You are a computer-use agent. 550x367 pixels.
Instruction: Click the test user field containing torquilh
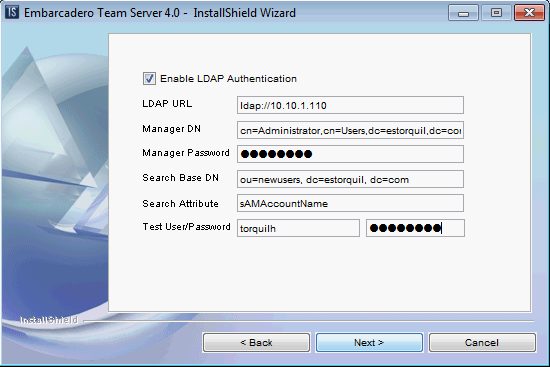tap(298, 228)
